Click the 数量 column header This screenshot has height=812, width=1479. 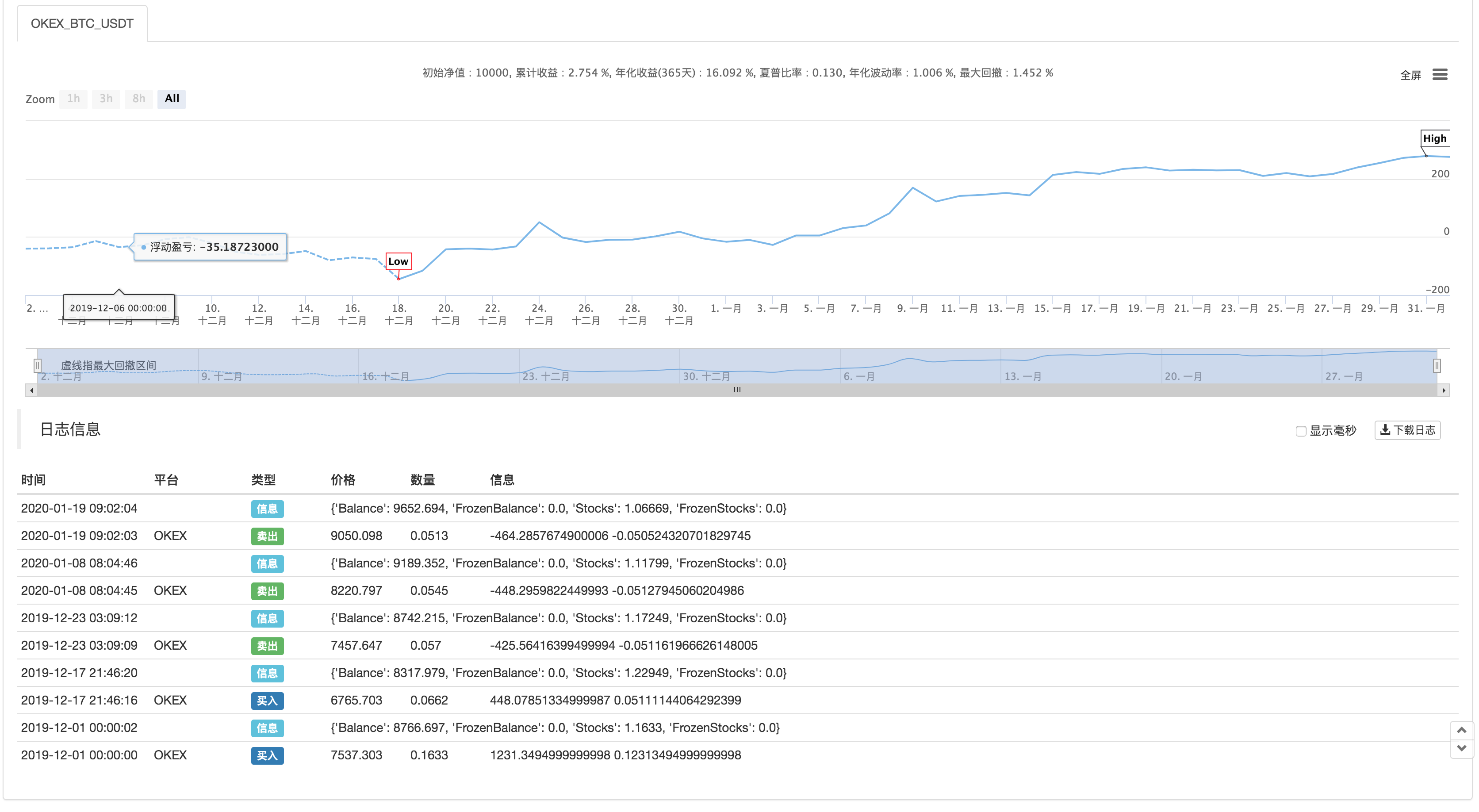(x=422, y=480)
